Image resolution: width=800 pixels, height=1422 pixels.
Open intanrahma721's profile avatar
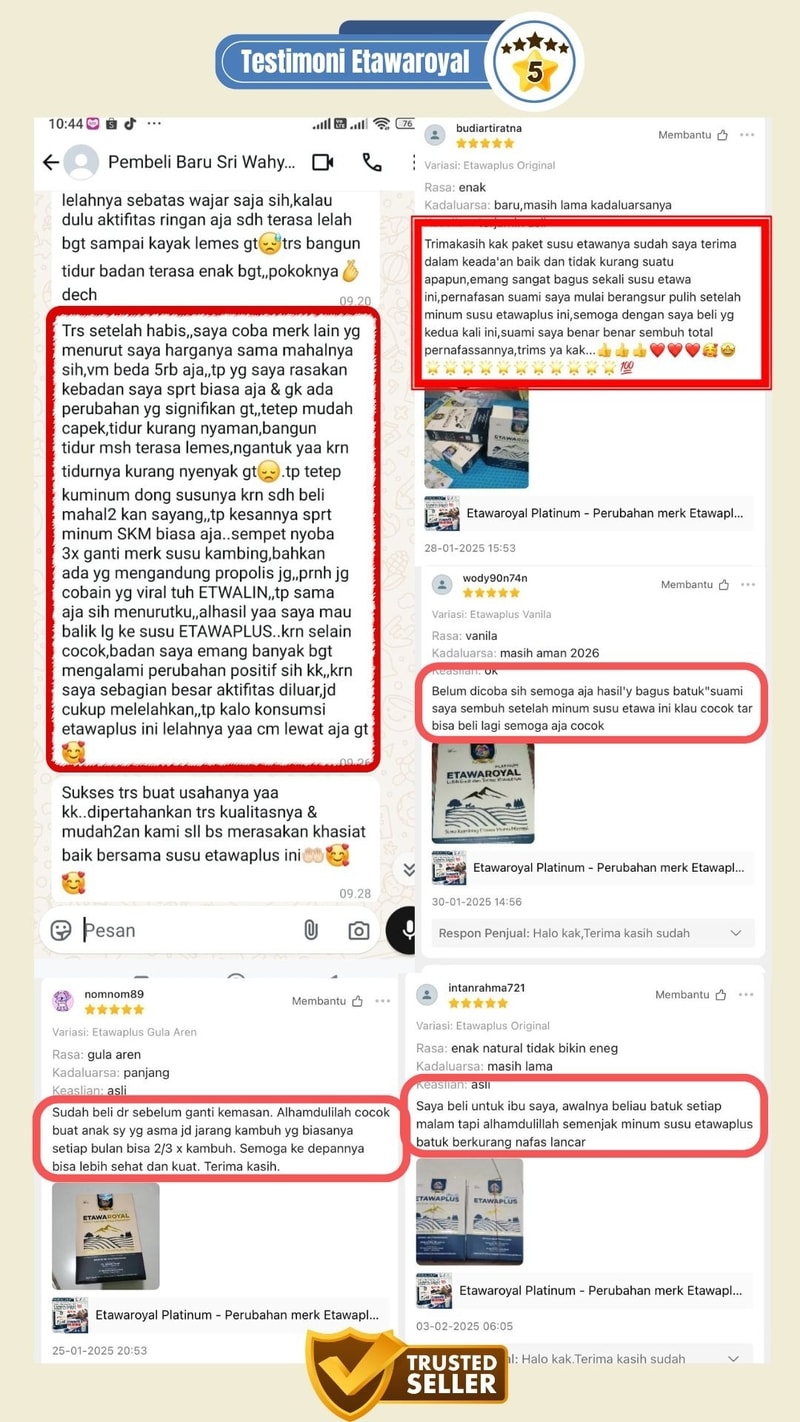(x=427, y=995)
